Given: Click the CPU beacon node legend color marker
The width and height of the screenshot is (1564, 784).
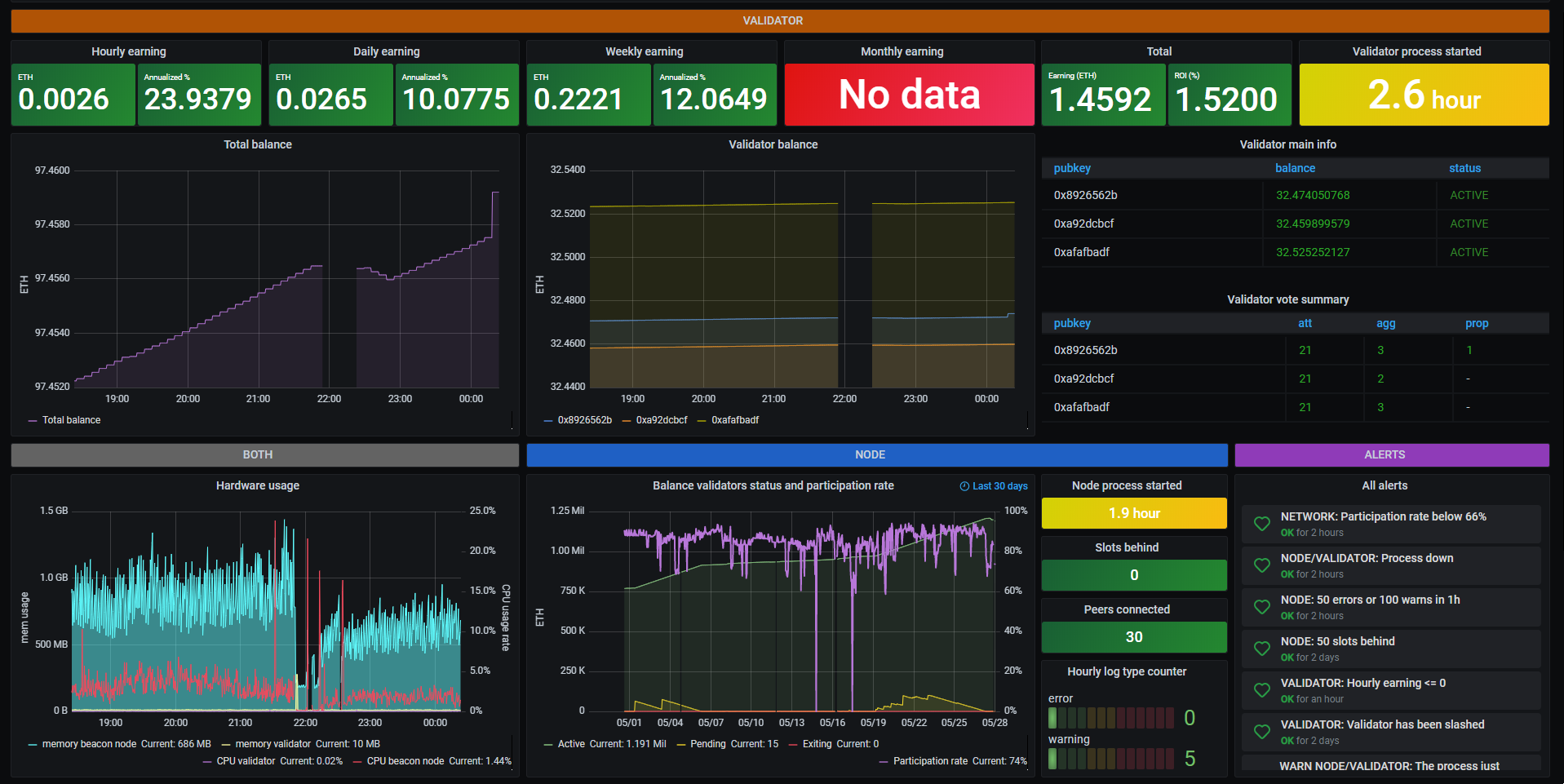Looking at the screenshot, I should pyautogui.click(x=357, y=760).
